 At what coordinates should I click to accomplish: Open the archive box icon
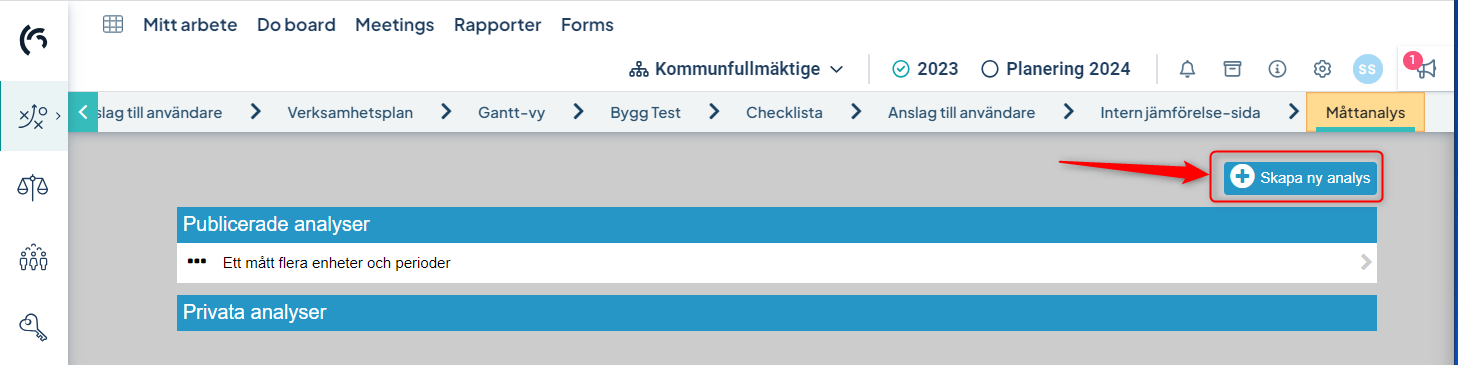pyautogui.click(x=1233, y=69)
